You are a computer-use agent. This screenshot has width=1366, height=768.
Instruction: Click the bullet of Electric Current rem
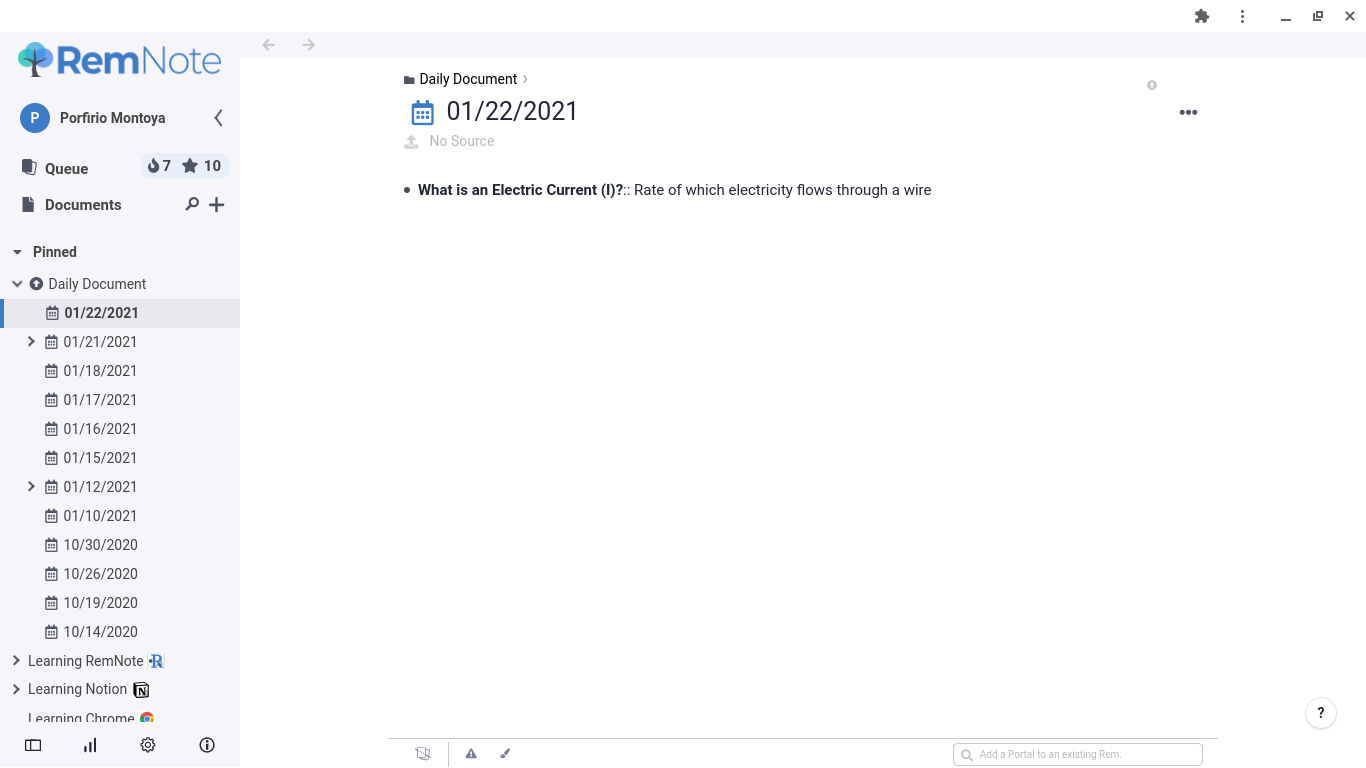[x=407, y=190]
